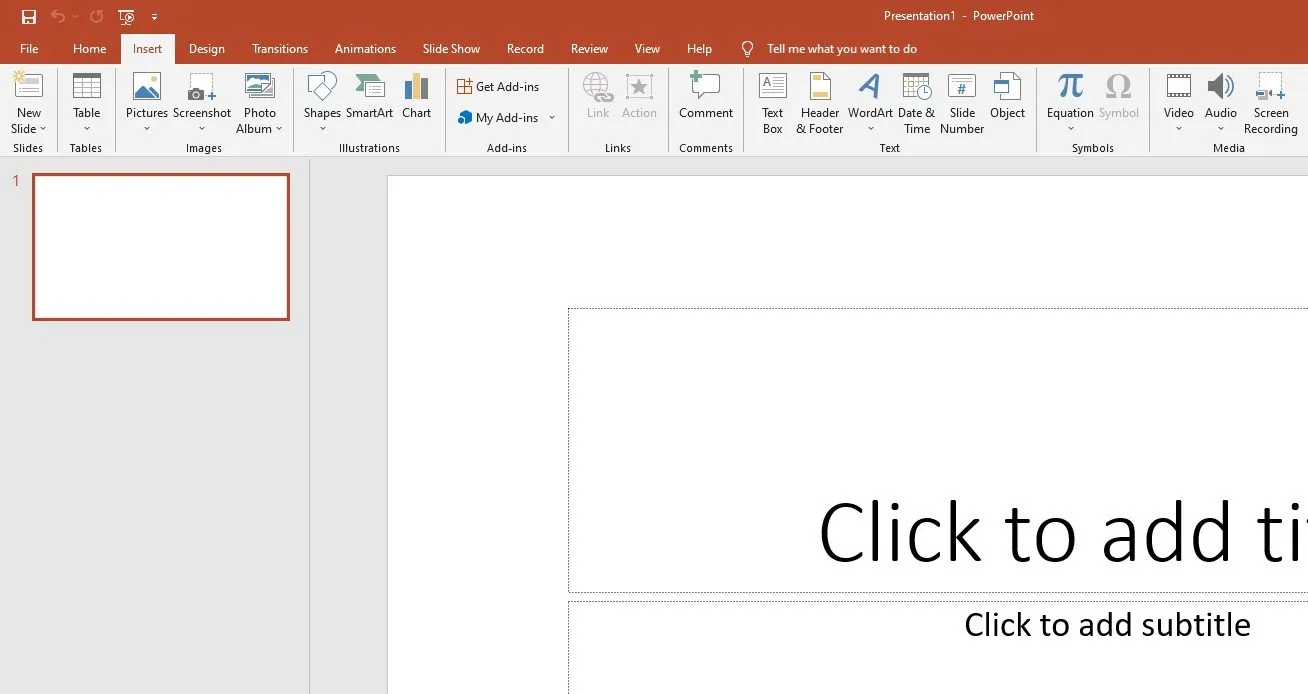Select the slide 1 thumbnail
This screenshot has width=1308, height=694.
161,247
